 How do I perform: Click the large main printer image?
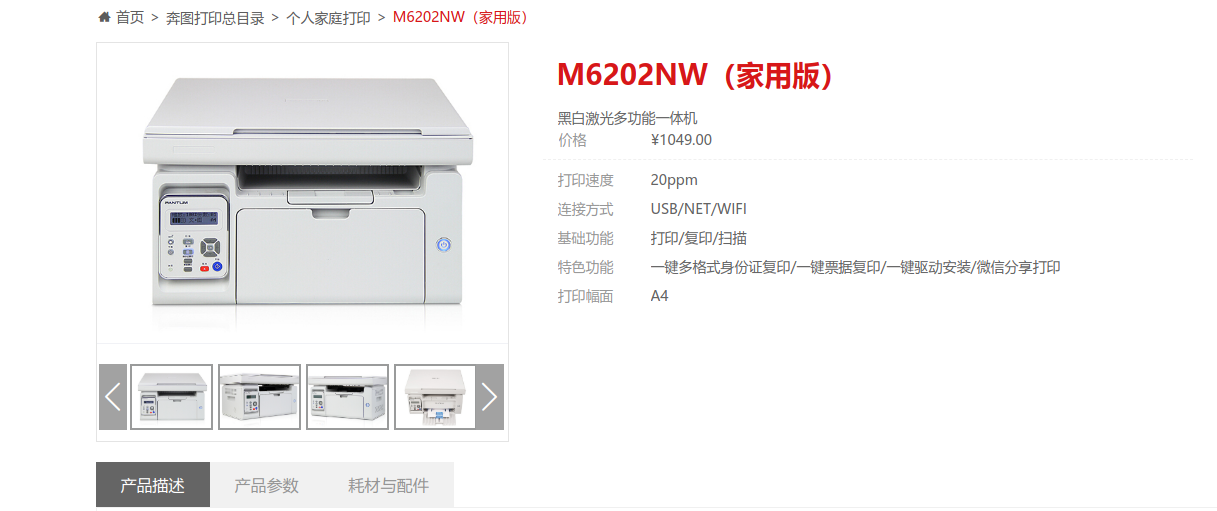pyautogui.click(x=303, y=193)
